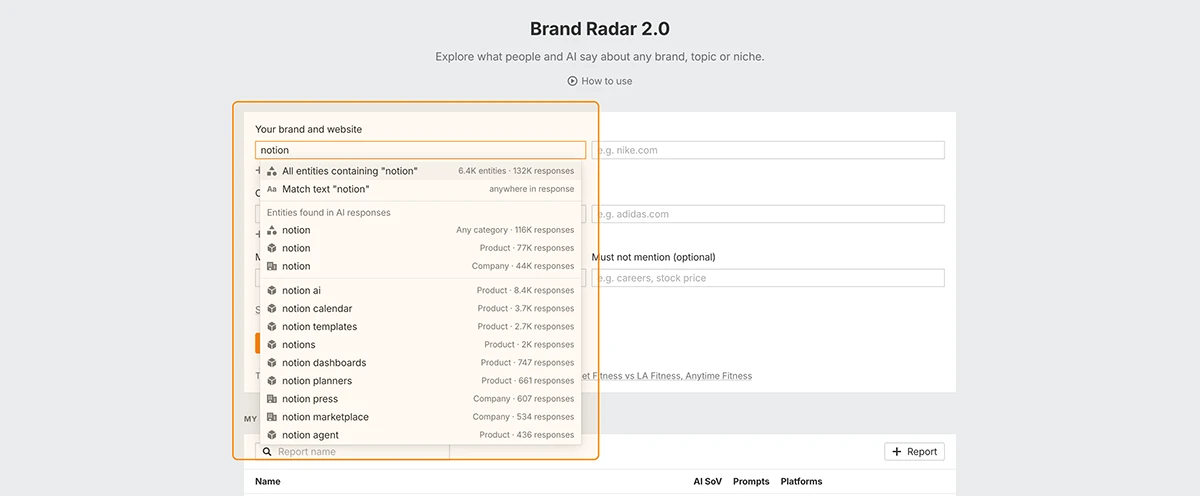
Task: Click building icon of notion Company 44K row
Action: [272, 266]
